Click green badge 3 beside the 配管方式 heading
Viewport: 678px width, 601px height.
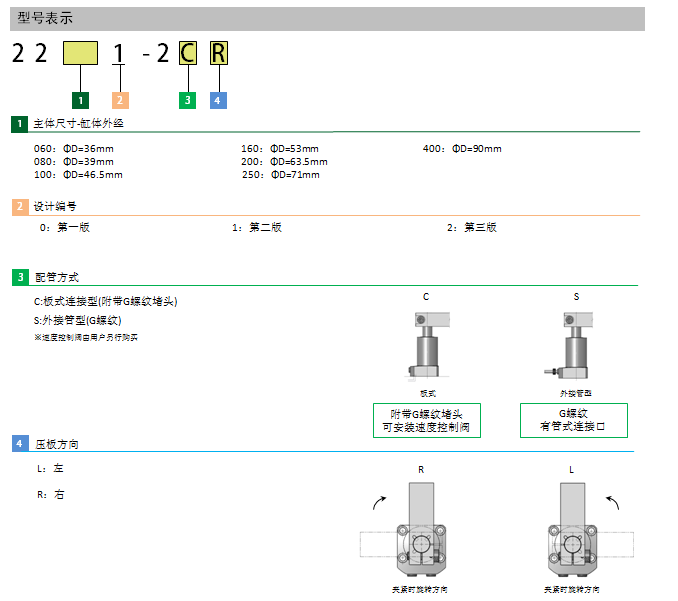coord(20,277)
